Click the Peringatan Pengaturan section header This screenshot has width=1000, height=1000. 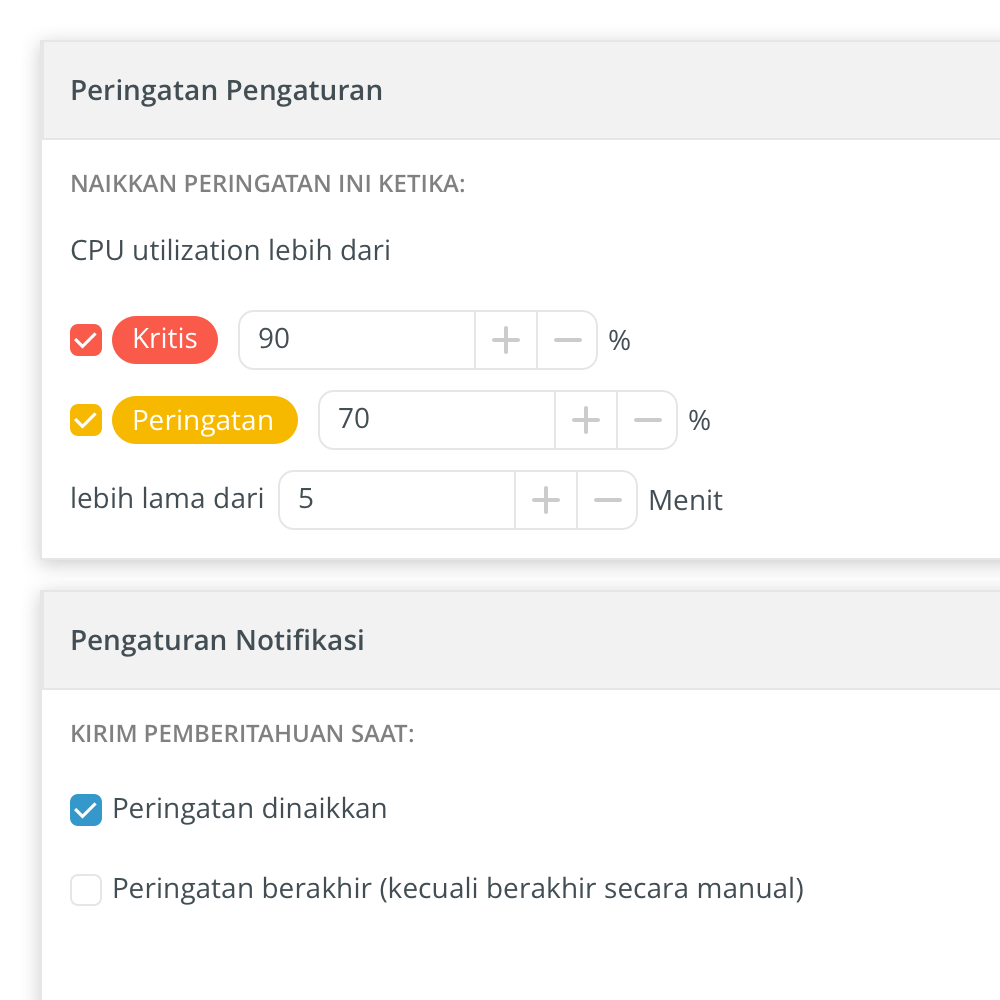(227, 91)
